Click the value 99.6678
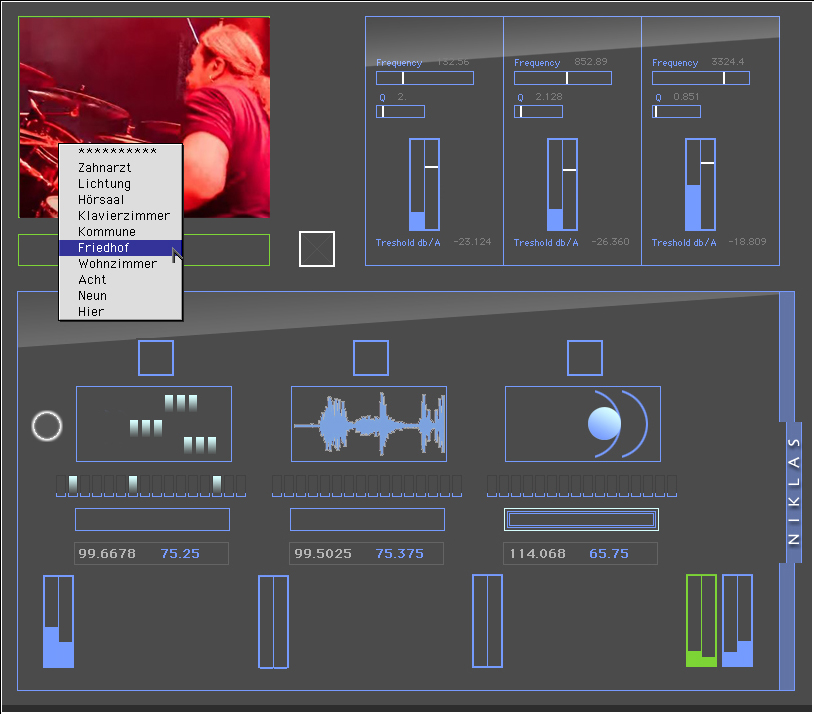 tap(107, 554)
